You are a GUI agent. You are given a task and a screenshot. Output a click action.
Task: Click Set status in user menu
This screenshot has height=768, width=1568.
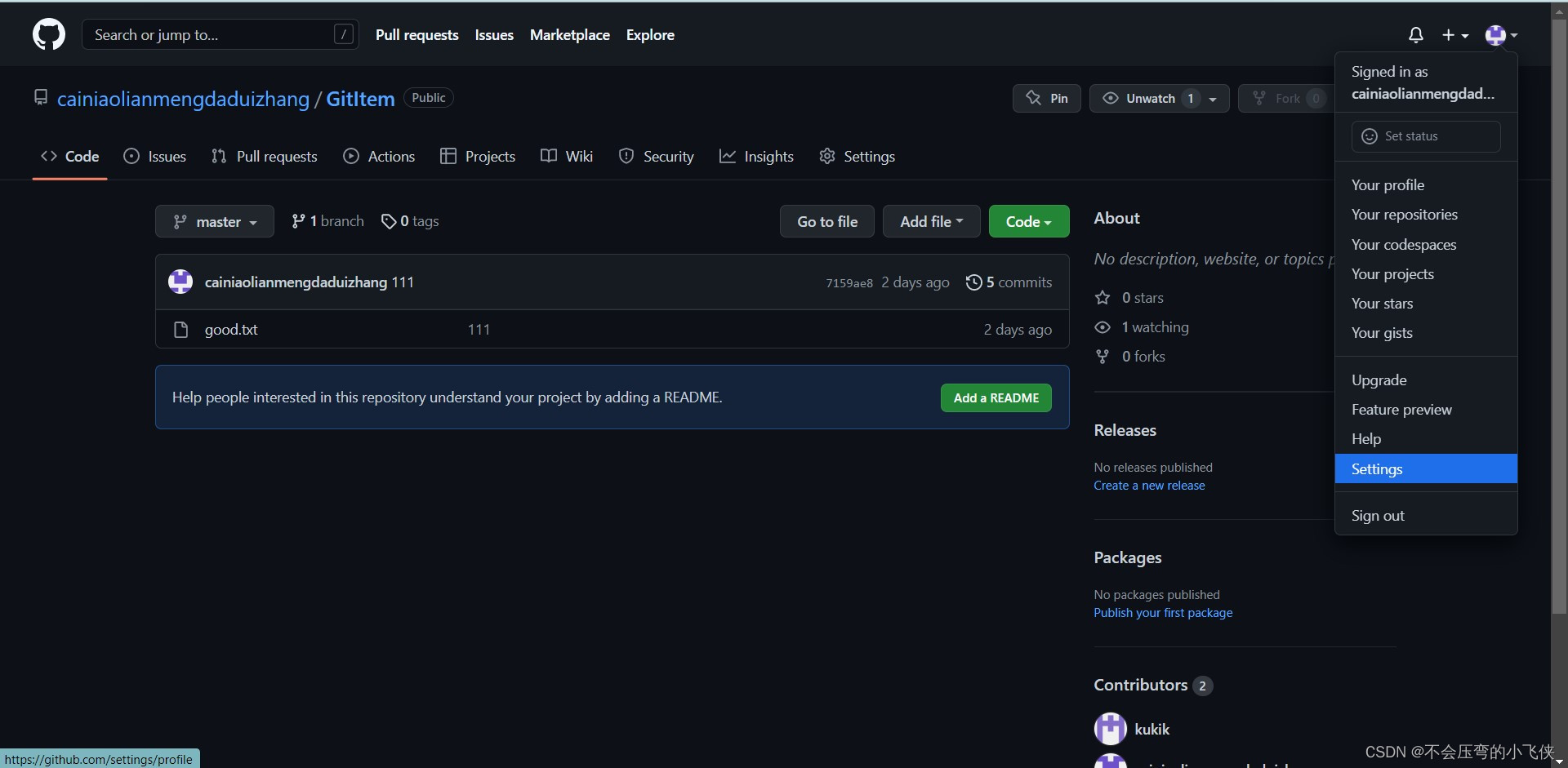coord(1426,136)
